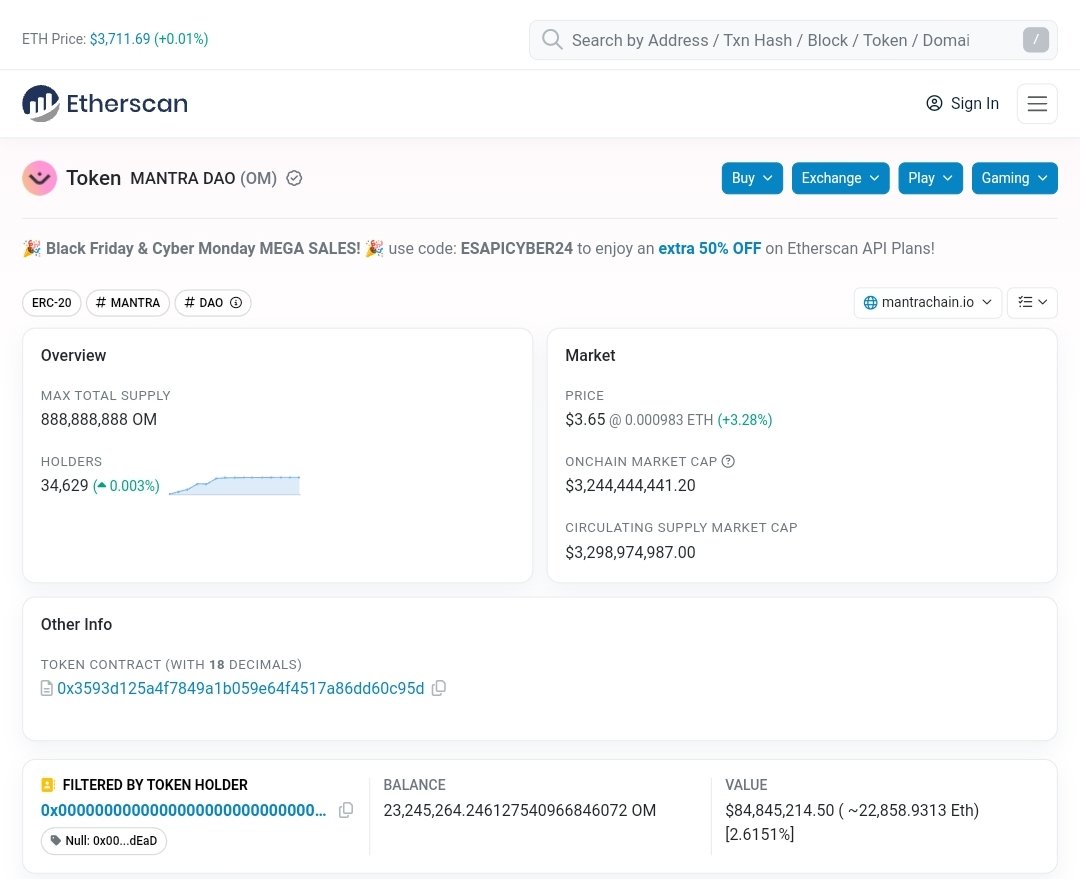Screen dimensions: 1080x879
Task: Expand the mantrachain.io links dropdown
Action: tap(927, 302)
